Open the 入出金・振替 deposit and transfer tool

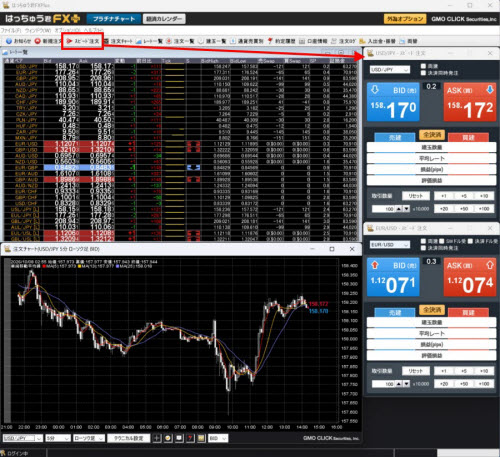(377, 41)
